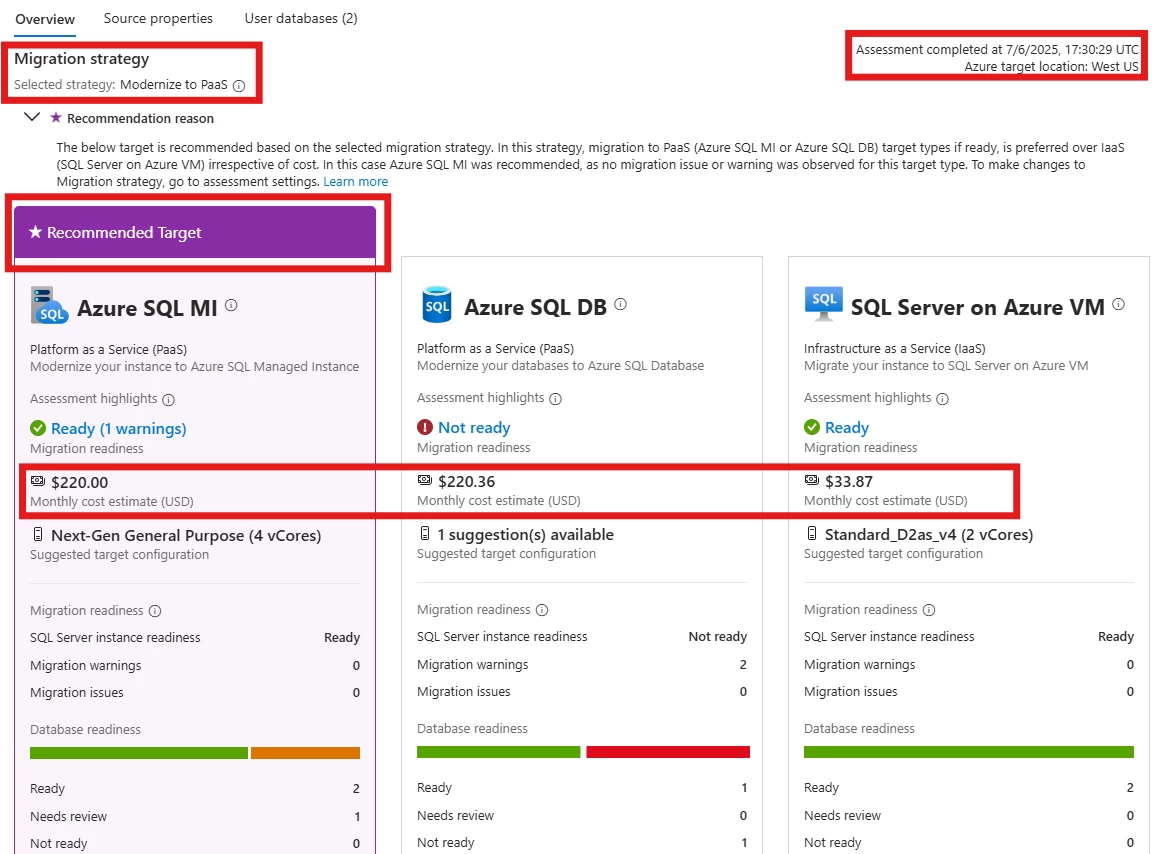Click Migration readiness info icon in SQL DB card
The height and width of the screenshot is (854, 1162).
542,610
